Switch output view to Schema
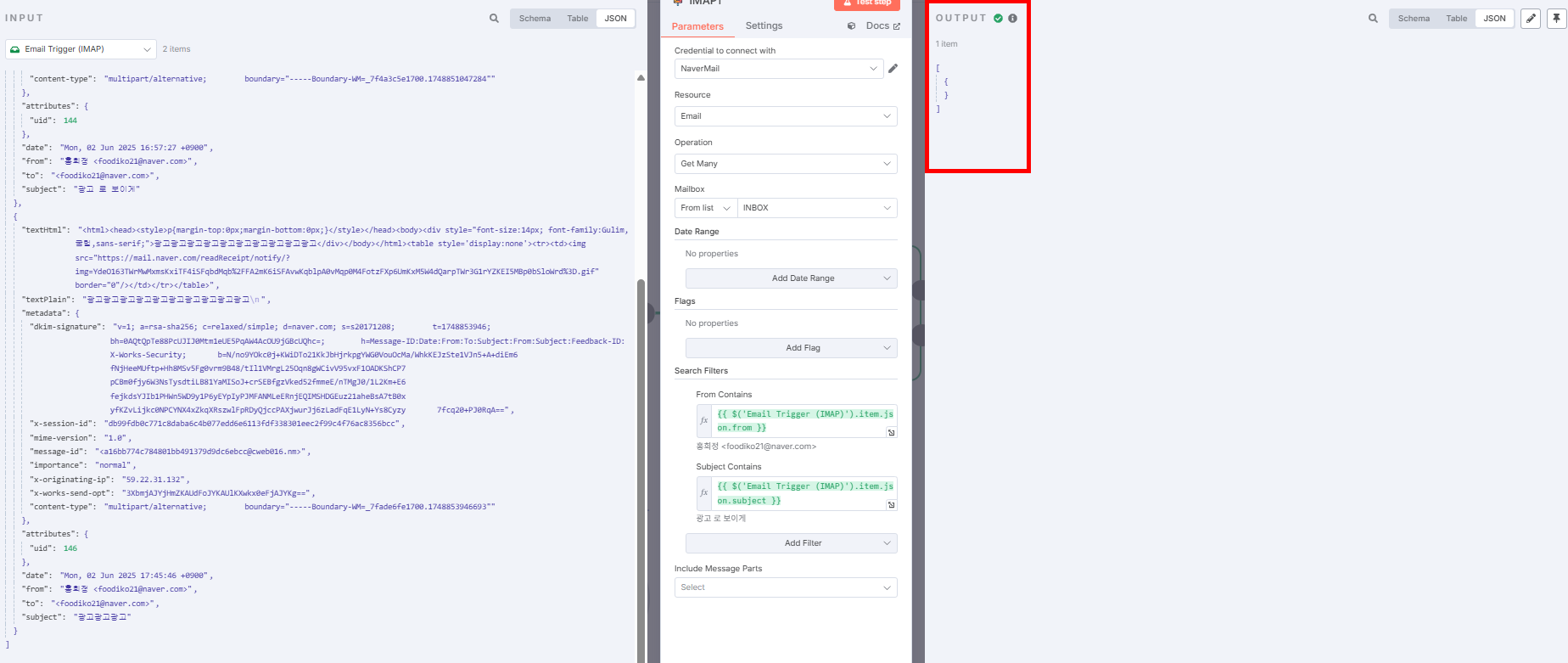 tap(1414, 18)
